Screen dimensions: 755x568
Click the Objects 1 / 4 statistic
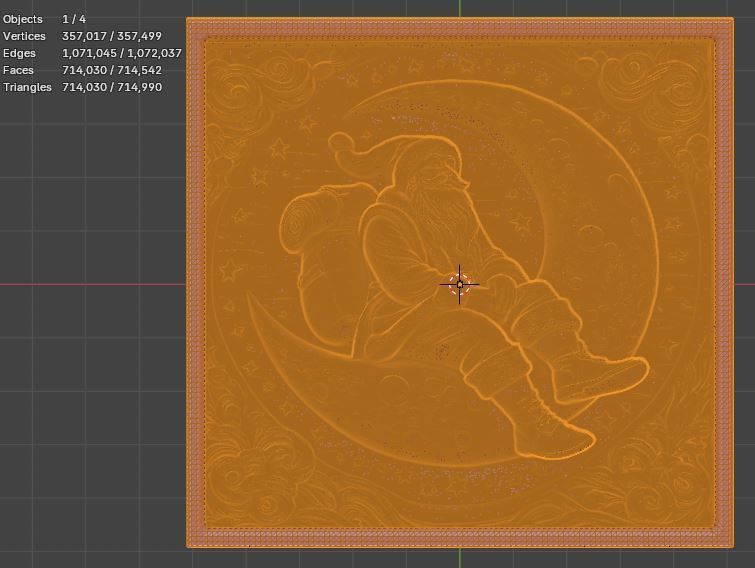(x=44, y=19)
